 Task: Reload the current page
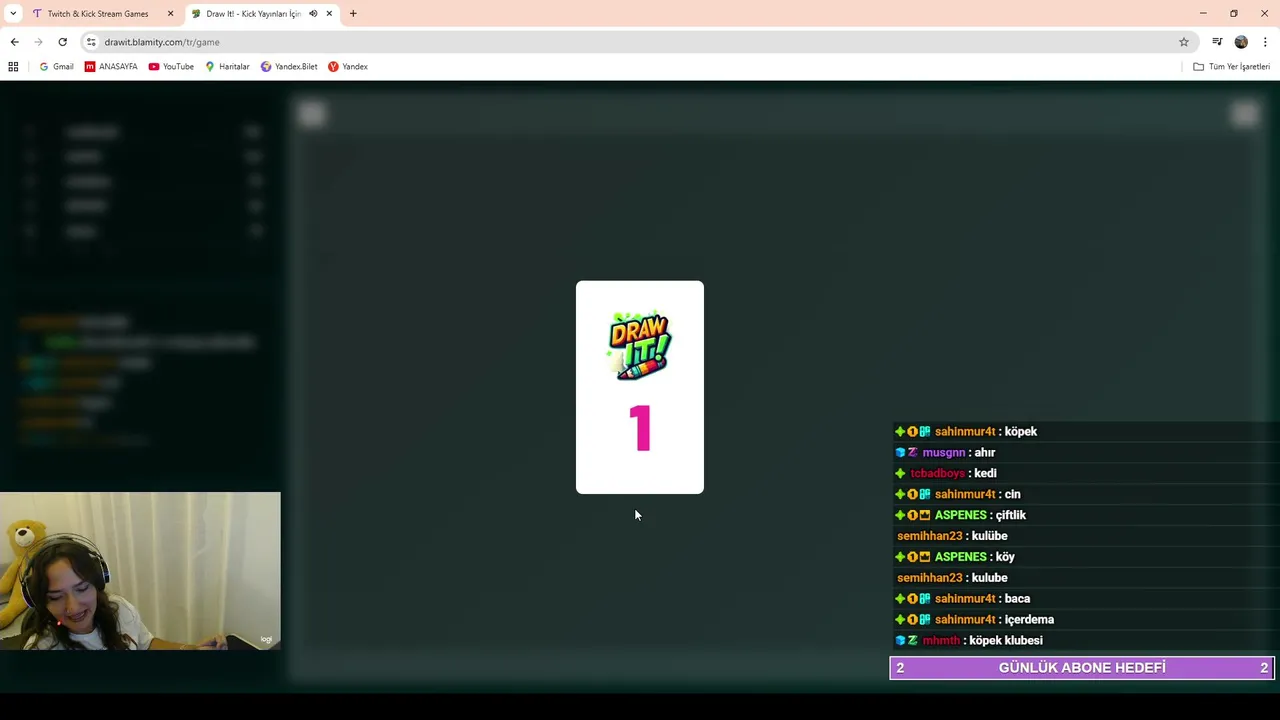click(x=62, y=42)
